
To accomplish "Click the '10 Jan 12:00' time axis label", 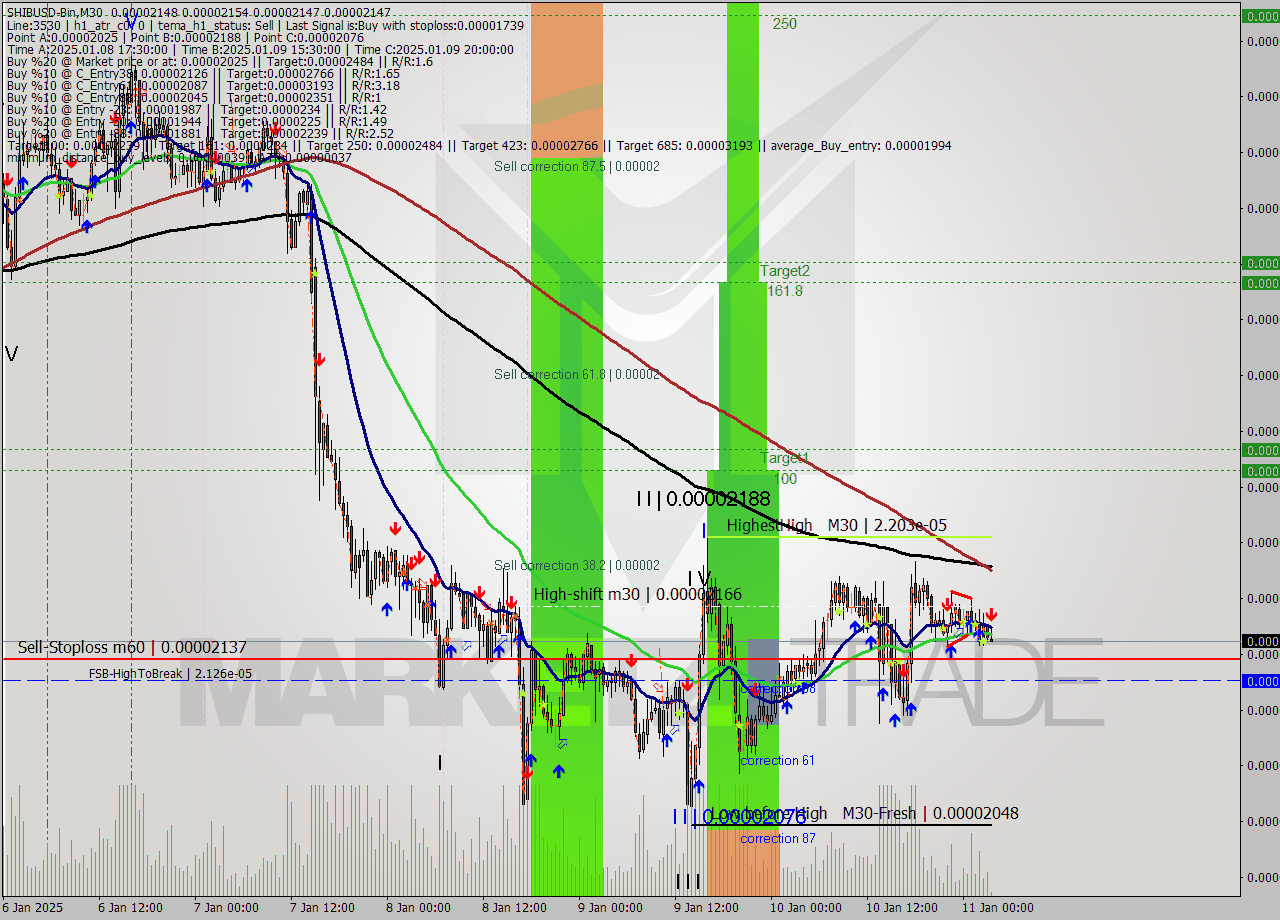I will (904, 908).
